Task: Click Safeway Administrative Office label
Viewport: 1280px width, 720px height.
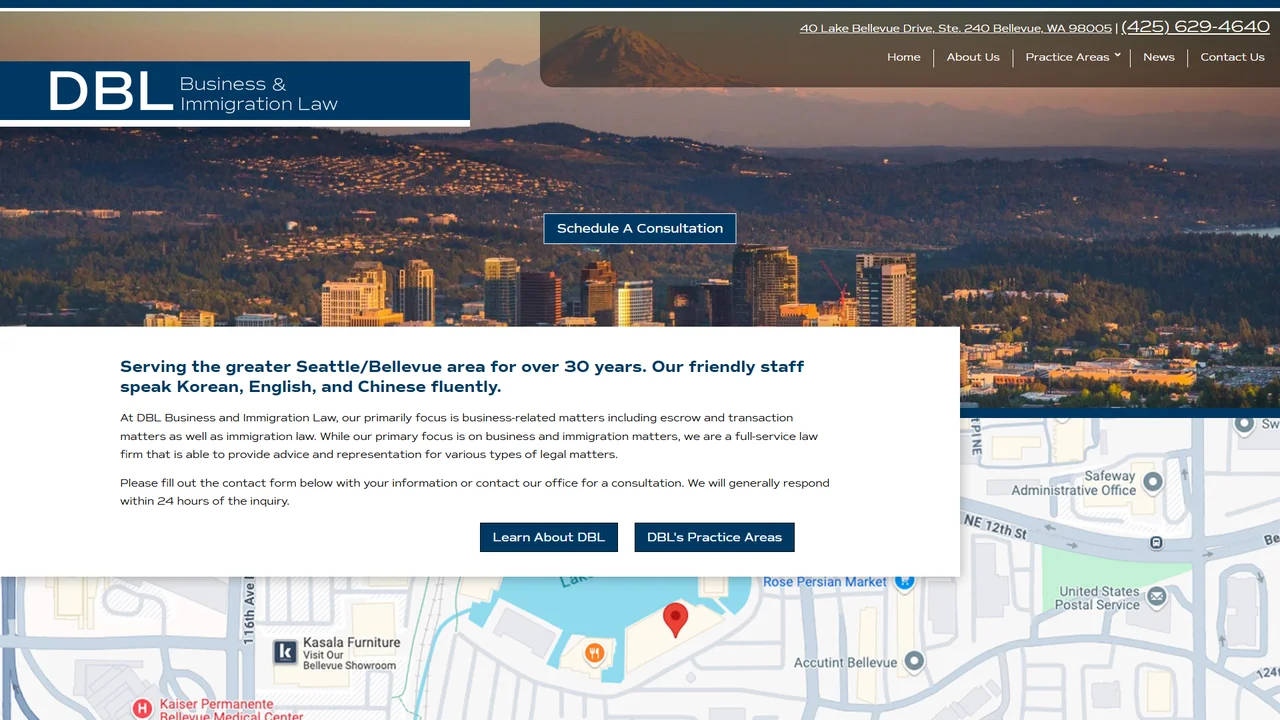Action: pyautogui.click(x=1074, y=483)
